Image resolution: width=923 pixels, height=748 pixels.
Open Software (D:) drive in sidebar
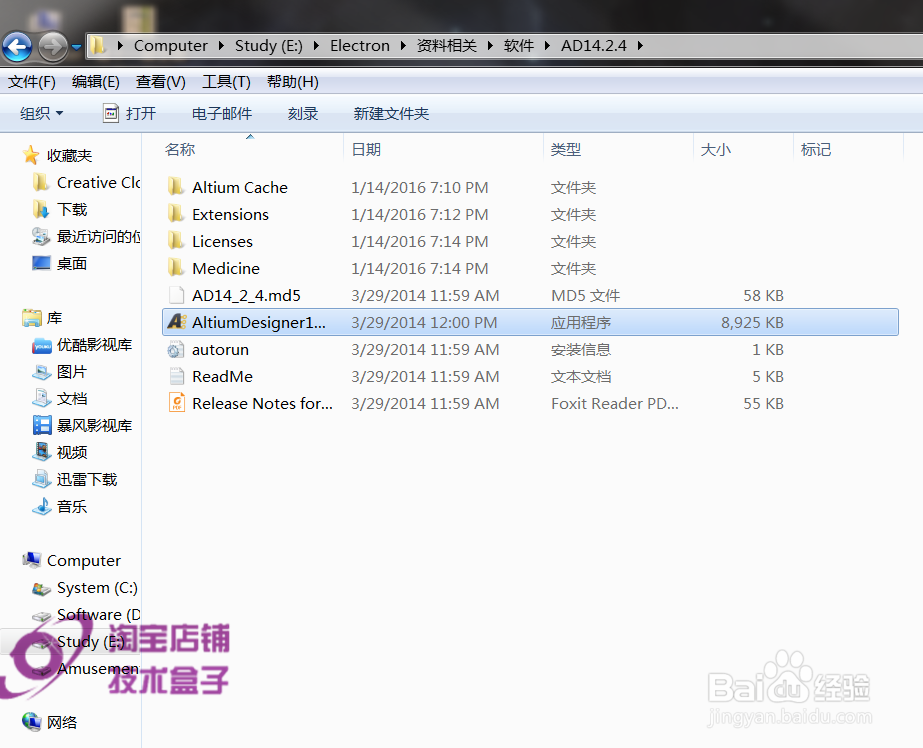tap(87, 615)
